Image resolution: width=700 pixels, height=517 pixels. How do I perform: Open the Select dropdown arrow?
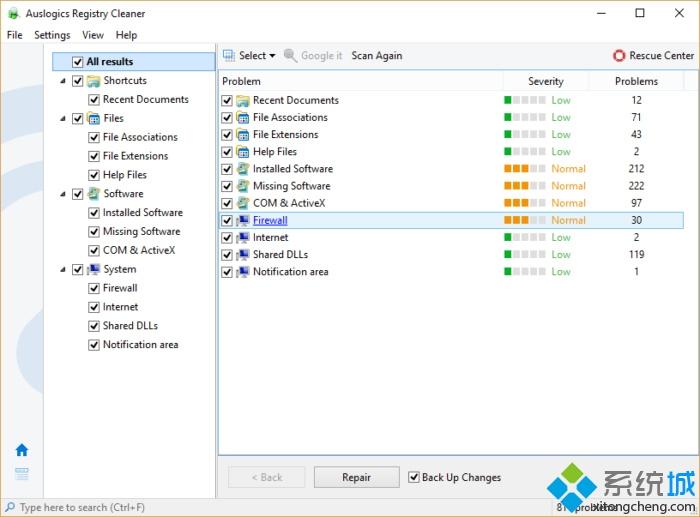tap(272, 56)
